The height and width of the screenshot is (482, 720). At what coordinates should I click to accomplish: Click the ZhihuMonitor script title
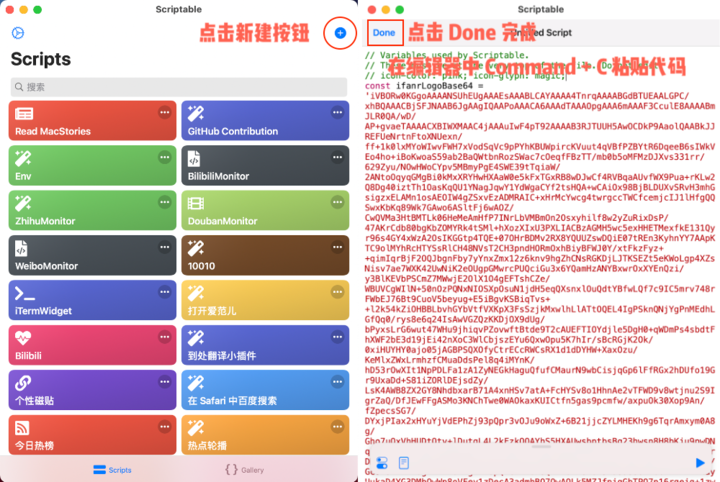click(x=45, y=221)
